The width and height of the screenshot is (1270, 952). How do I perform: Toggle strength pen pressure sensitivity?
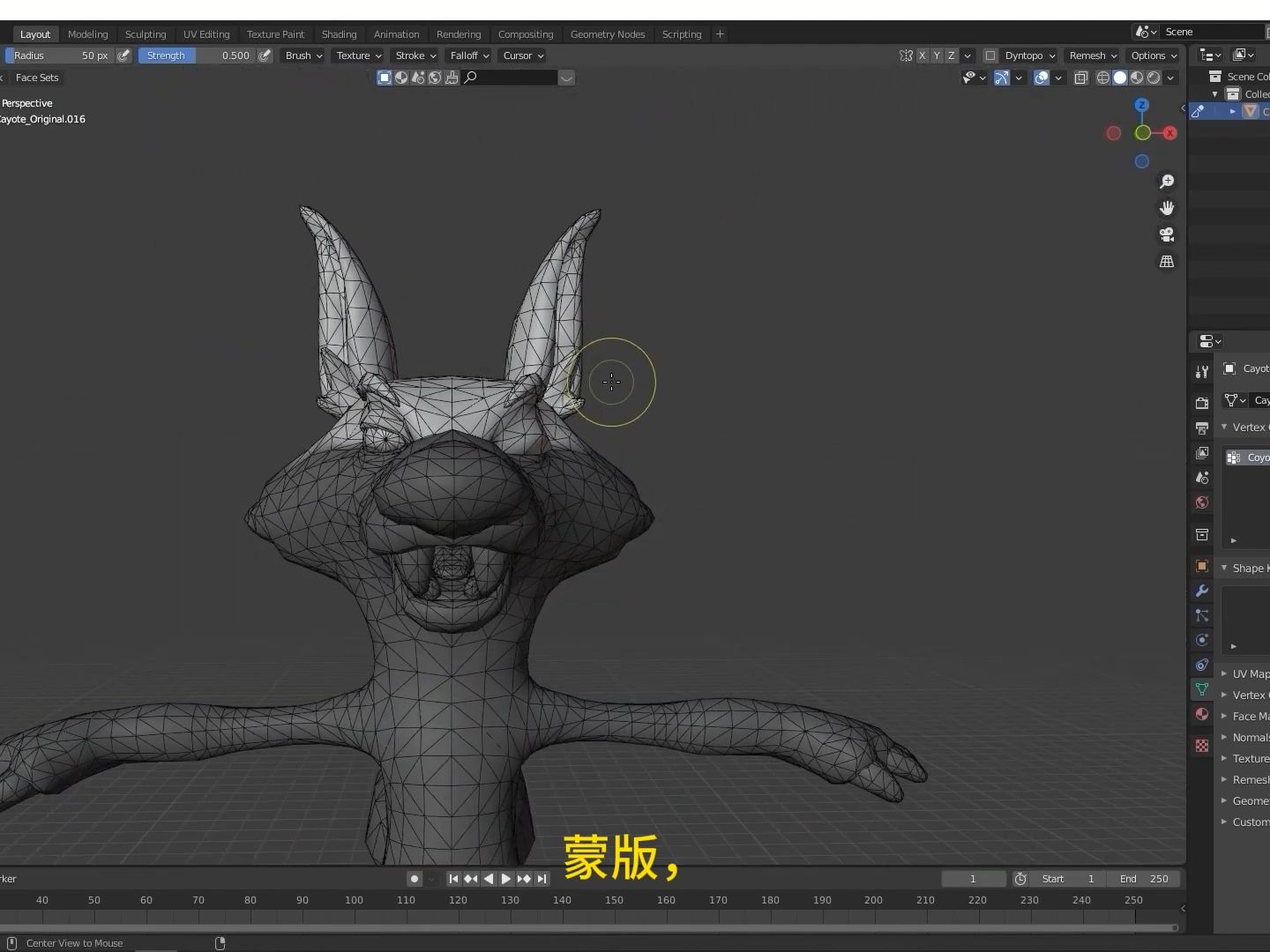click(x=265, y=56)
